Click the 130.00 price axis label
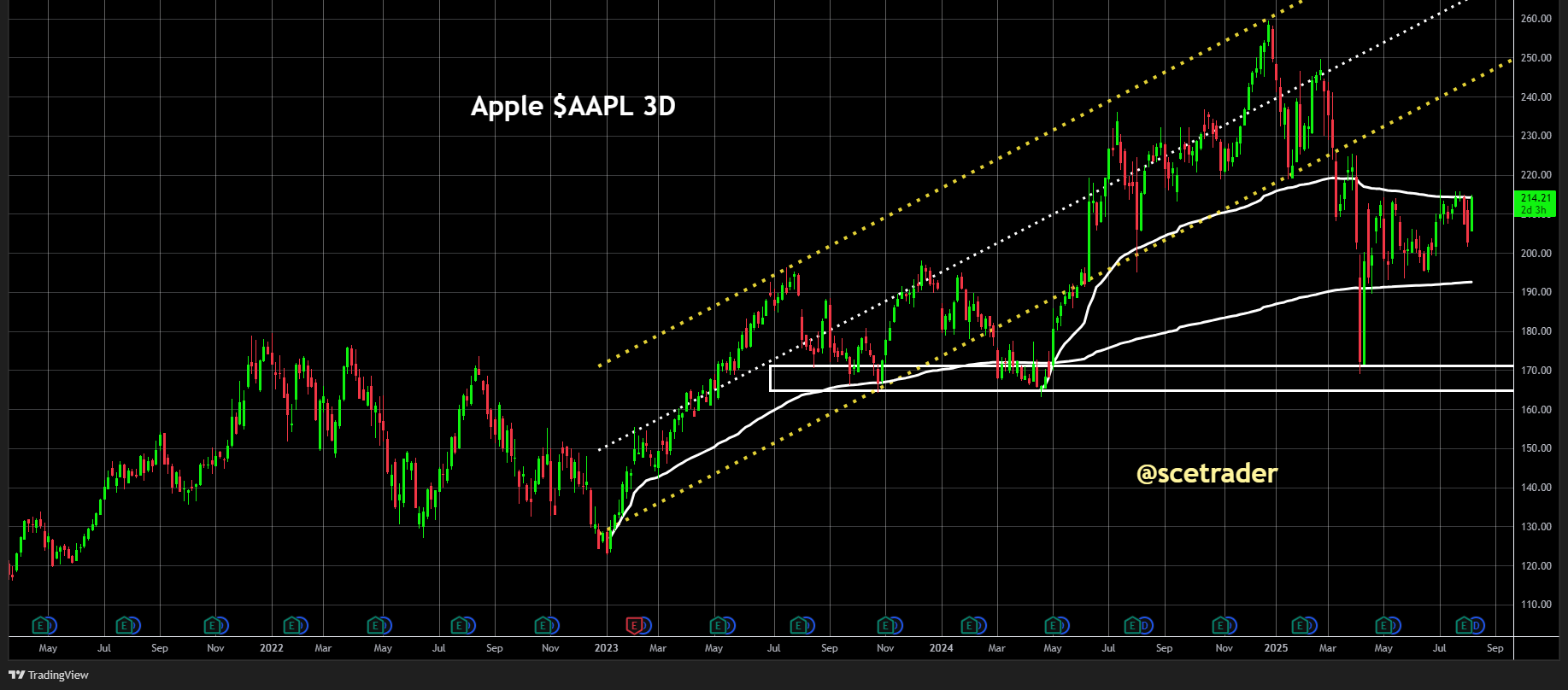Image resolution: width=1568 pixels, height=690 pixels. click(1536, 527)
